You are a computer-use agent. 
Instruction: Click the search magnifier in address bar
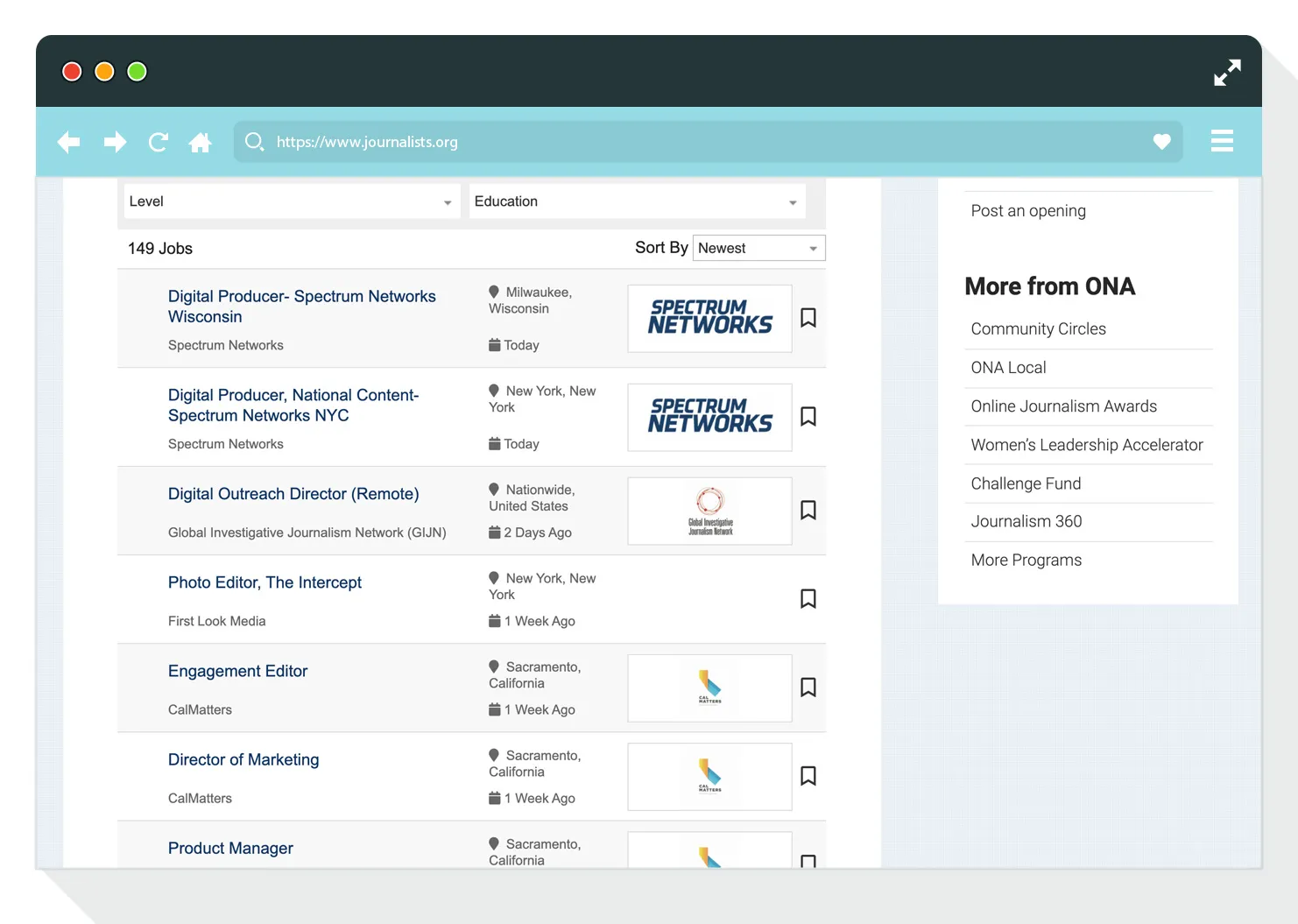(254, 142)
